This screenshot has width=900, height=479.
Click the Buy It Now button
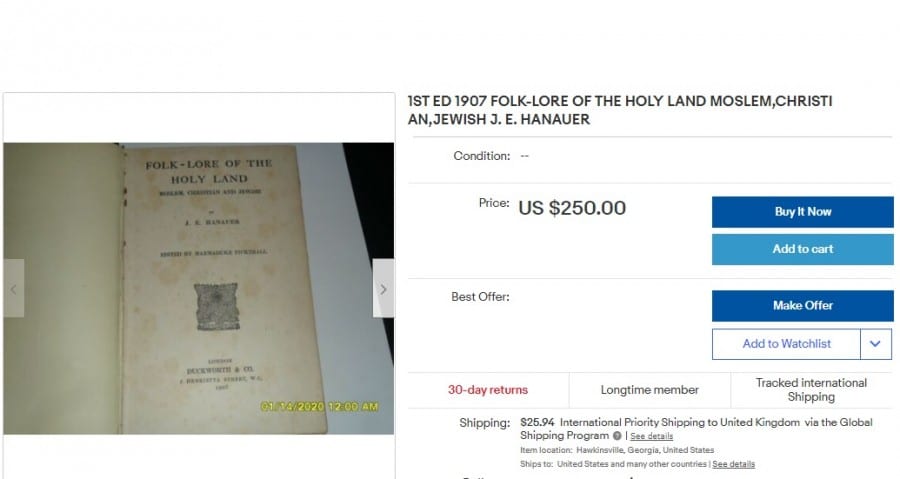pos(802,212)
